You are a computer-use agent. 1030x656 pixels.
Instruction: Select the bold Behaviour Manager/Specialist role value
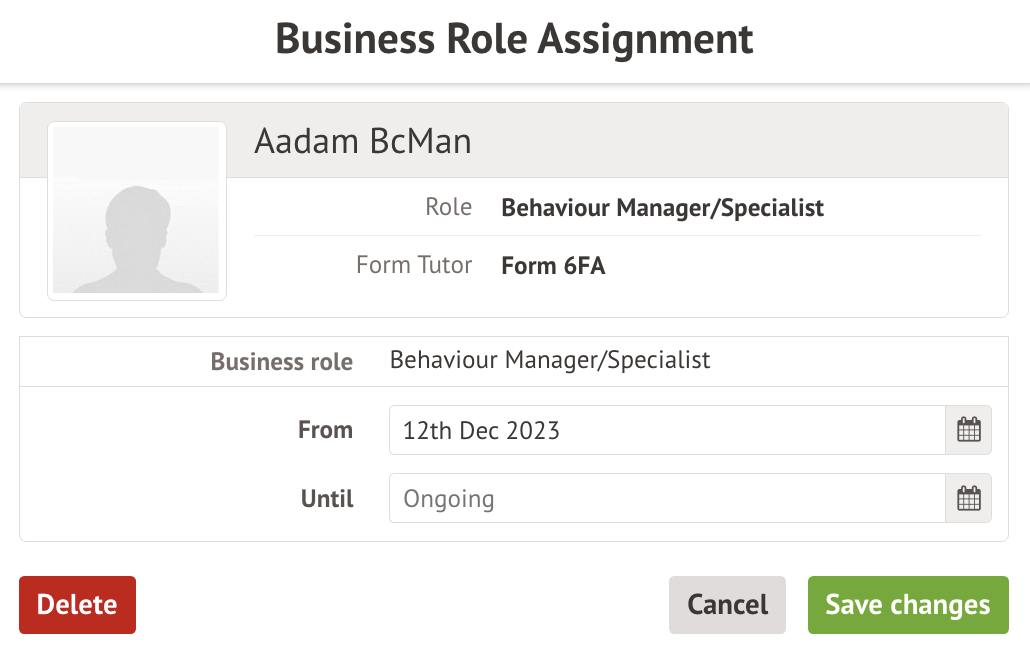point(662,208)
